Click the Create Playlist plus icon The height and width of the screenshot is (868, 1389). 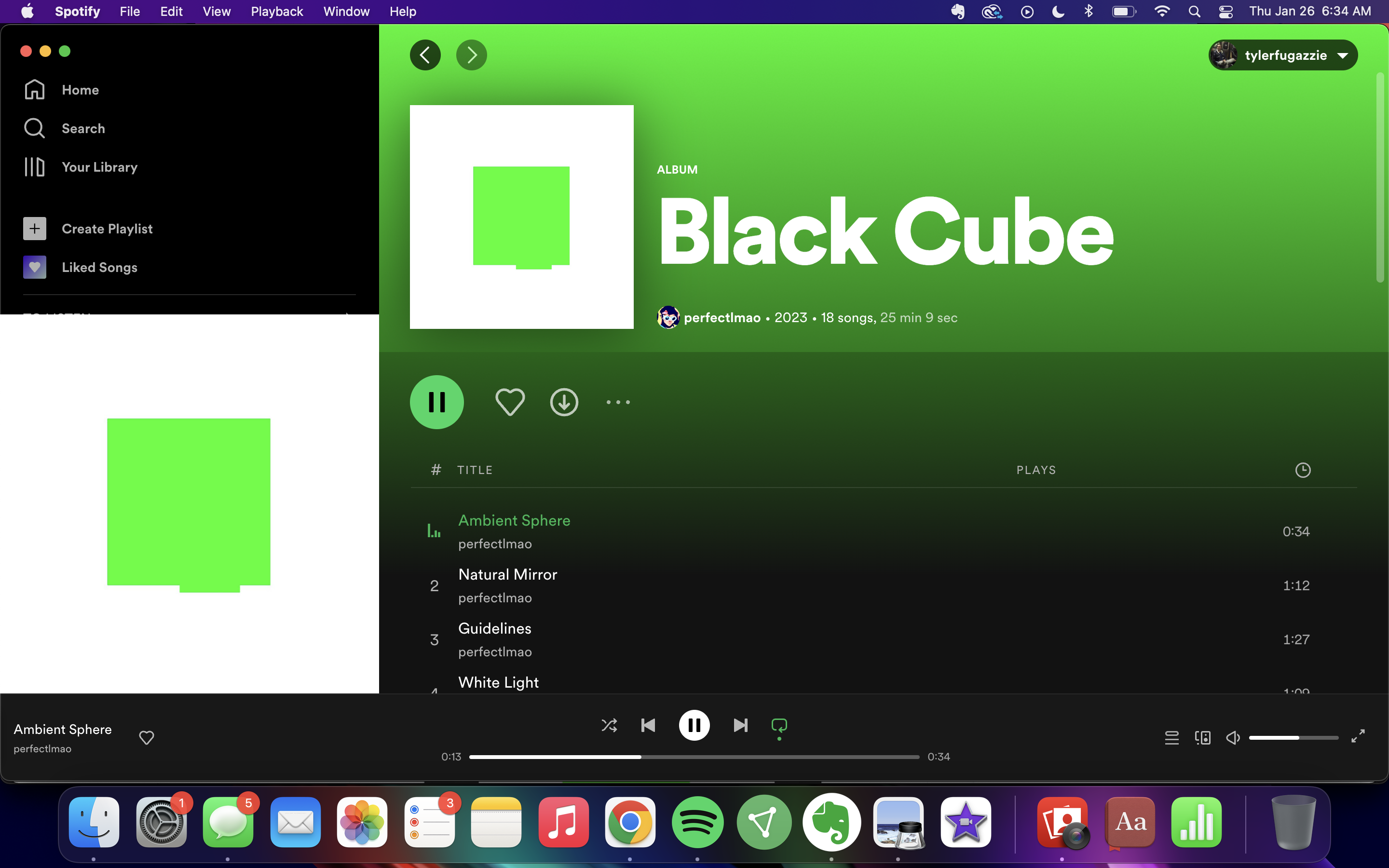34,229
